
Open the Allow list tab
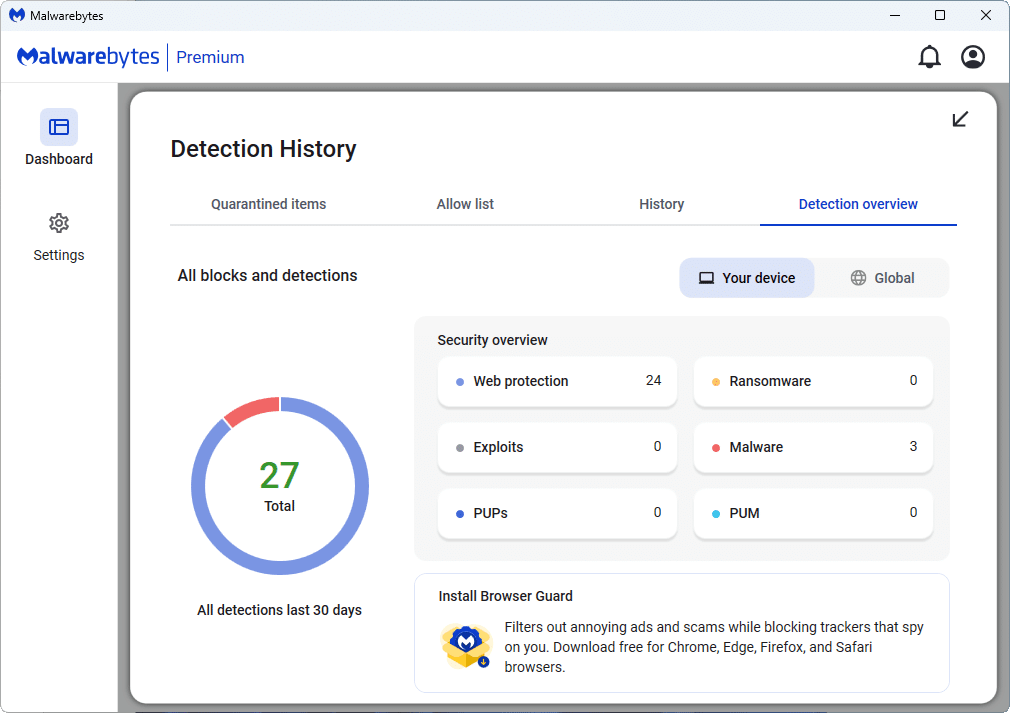465,204
